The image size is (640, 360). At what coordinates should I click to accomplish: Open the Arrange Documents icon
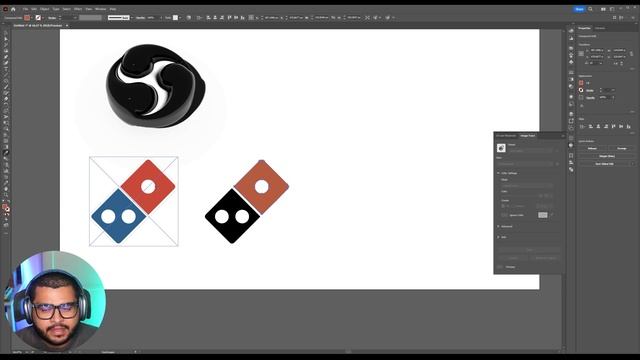click(603, 9)
